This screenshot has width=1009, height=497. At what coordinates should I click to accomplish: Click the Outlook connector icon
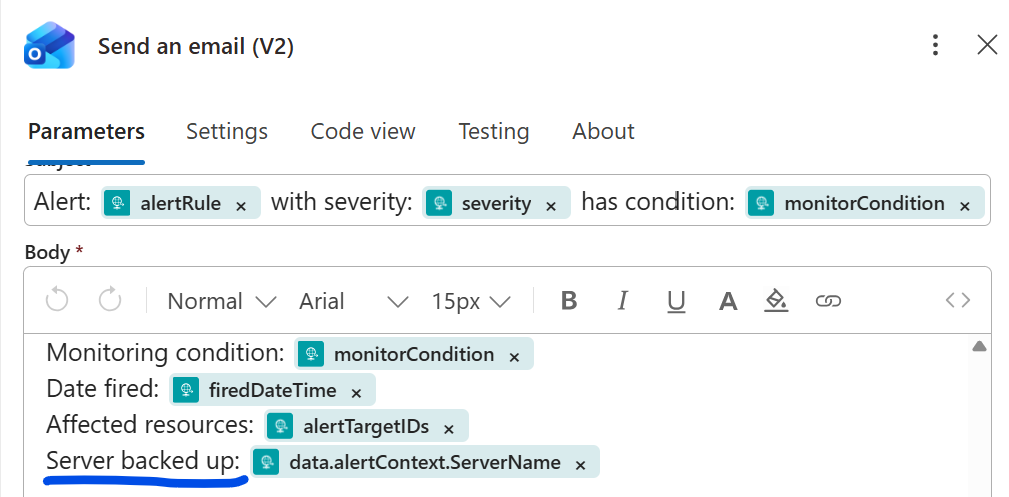(49, 46)
